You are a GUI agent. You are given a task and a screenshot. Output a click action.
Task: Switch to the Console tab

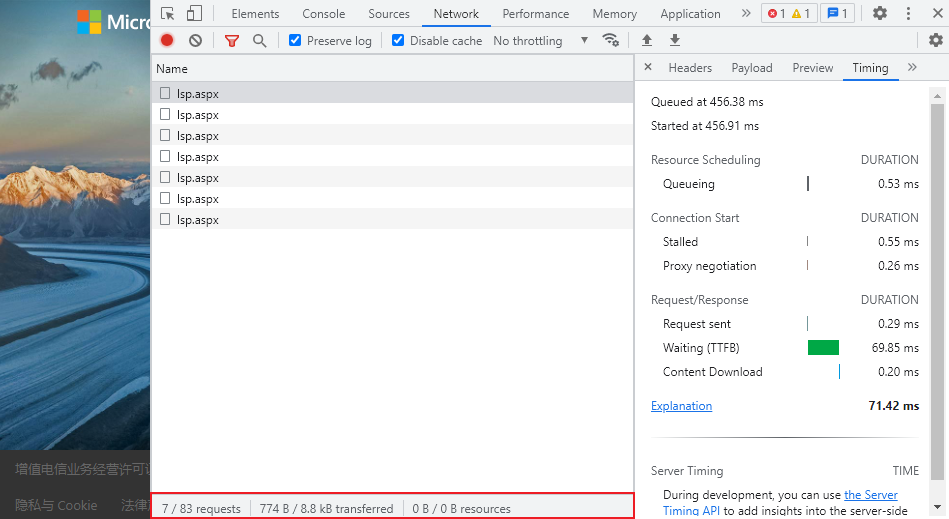[x=323, y=14]
